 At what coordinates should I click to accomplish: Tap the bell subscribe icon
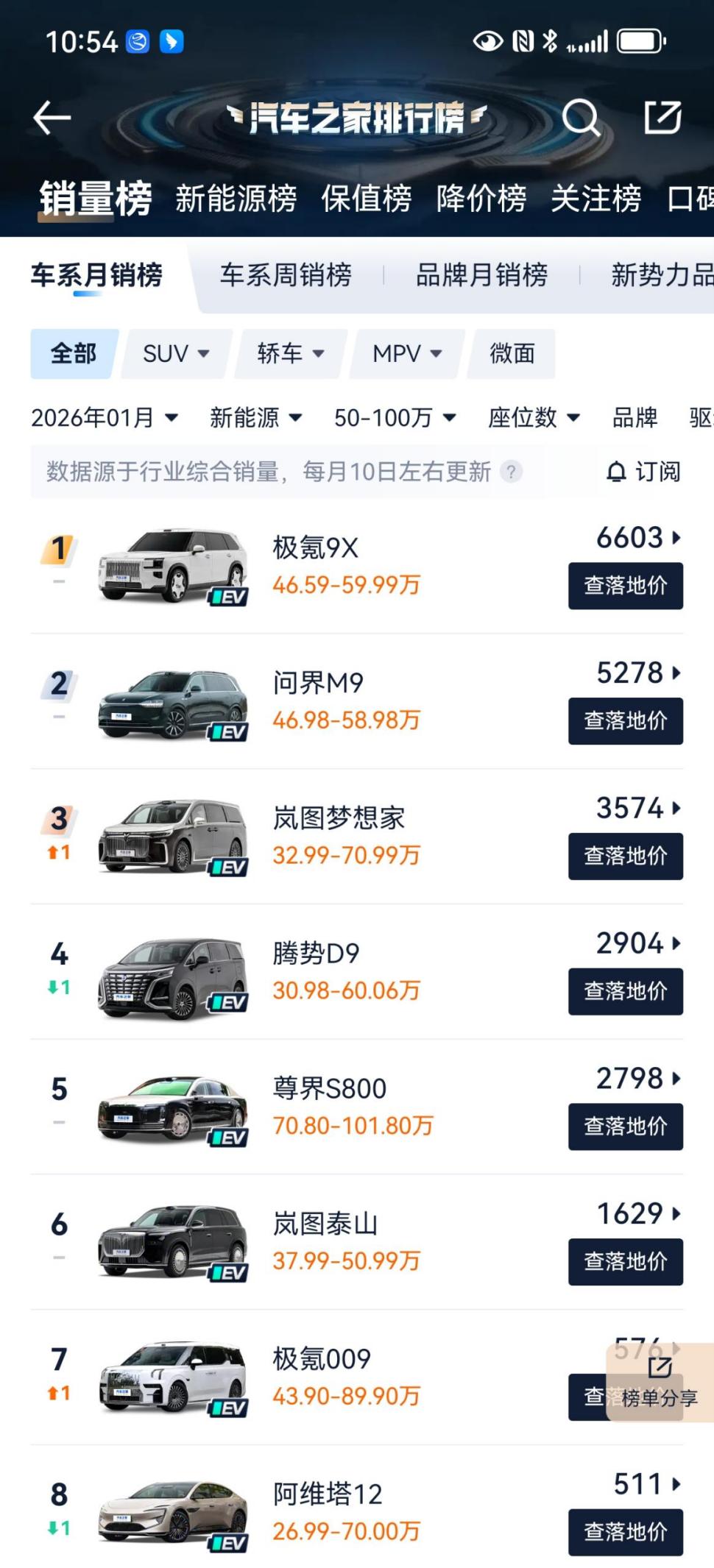pos(616,472)
